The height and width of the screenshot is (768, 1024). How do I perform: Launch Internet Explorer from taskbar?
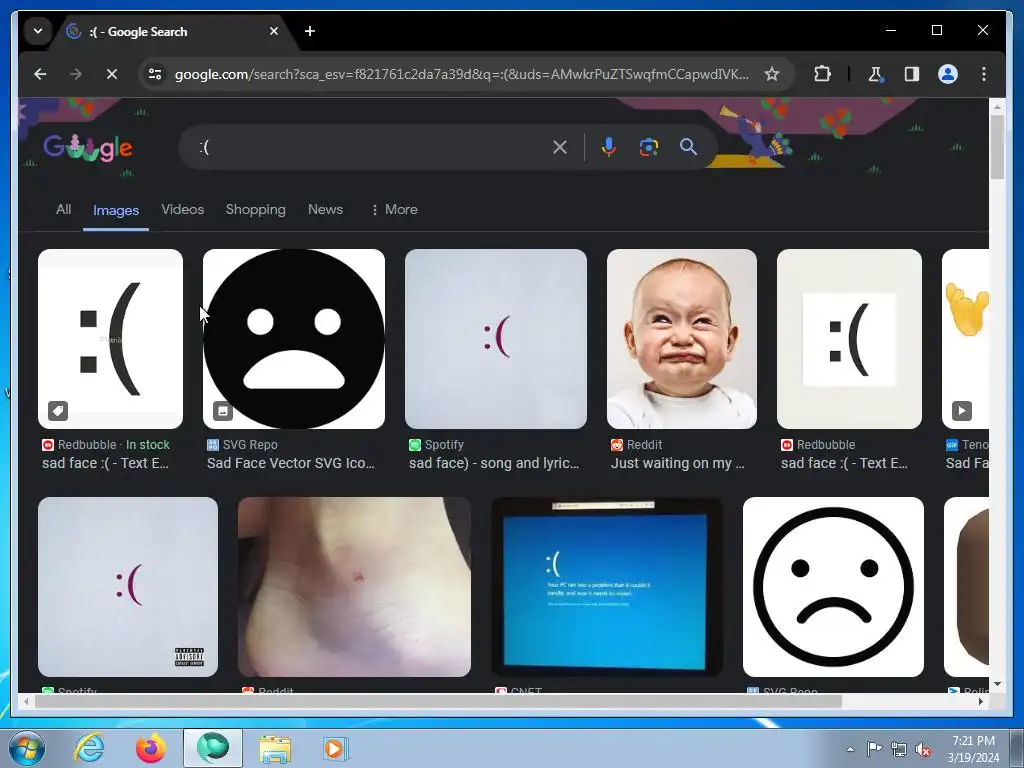pyautogui.click(x=89, y=748)
